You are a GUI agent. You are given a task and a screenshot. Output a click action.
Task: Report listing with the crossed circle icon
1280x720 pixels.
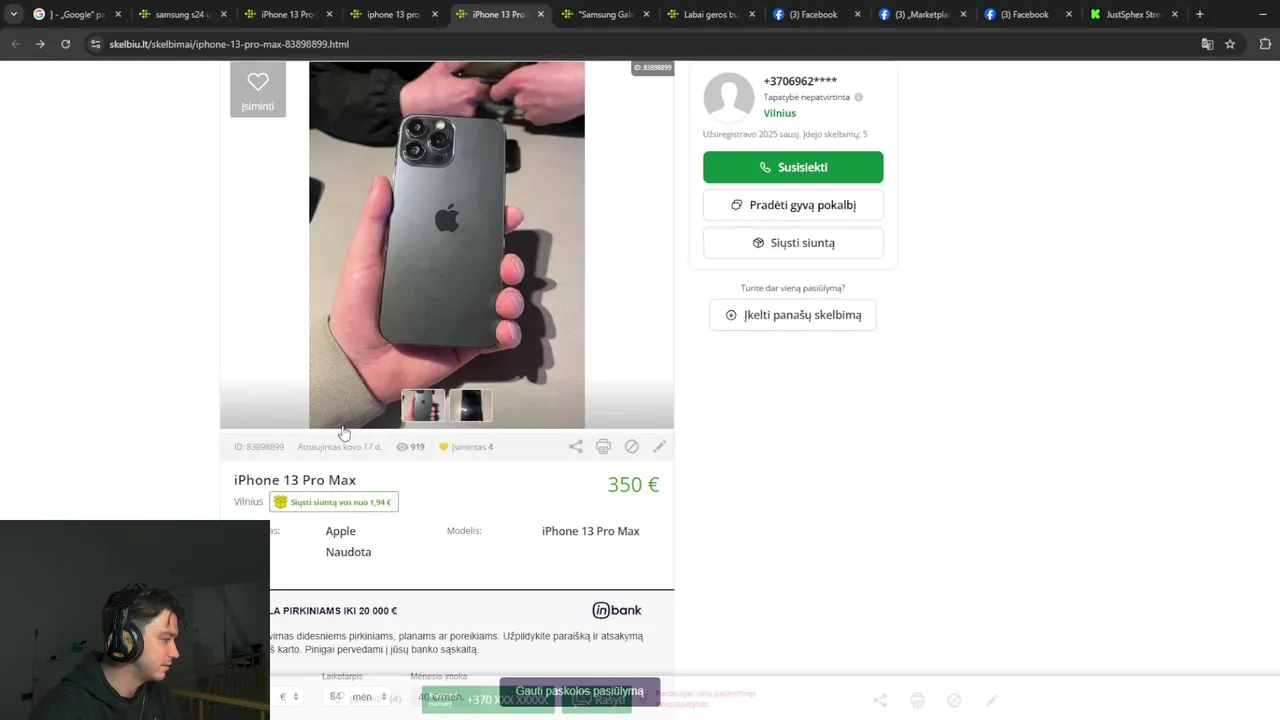tap(631, 447)
